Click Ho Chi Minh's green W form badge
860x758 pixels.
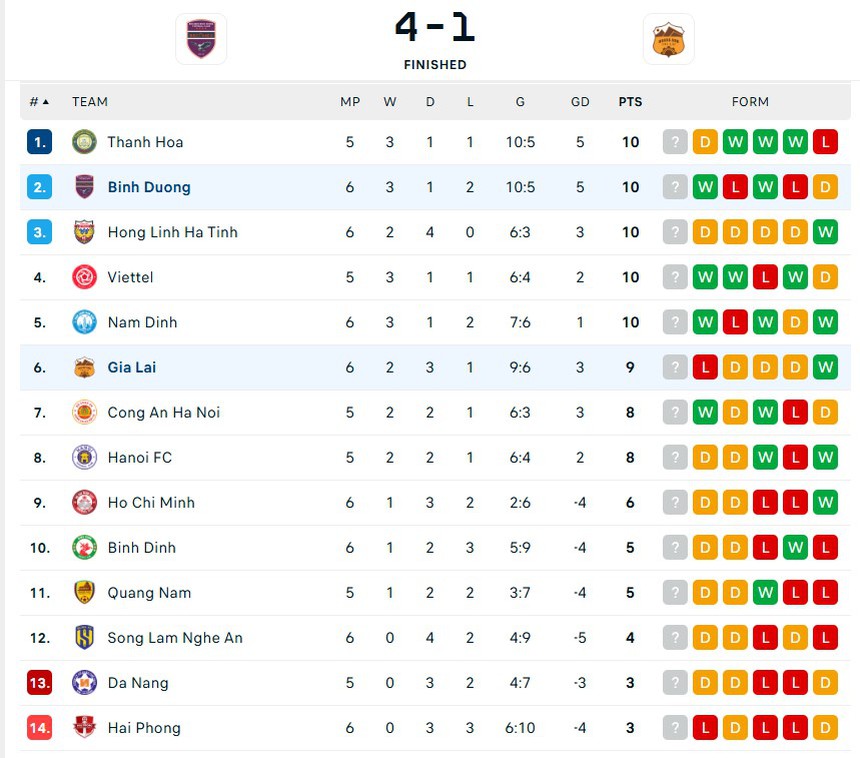tap(825, 502)
